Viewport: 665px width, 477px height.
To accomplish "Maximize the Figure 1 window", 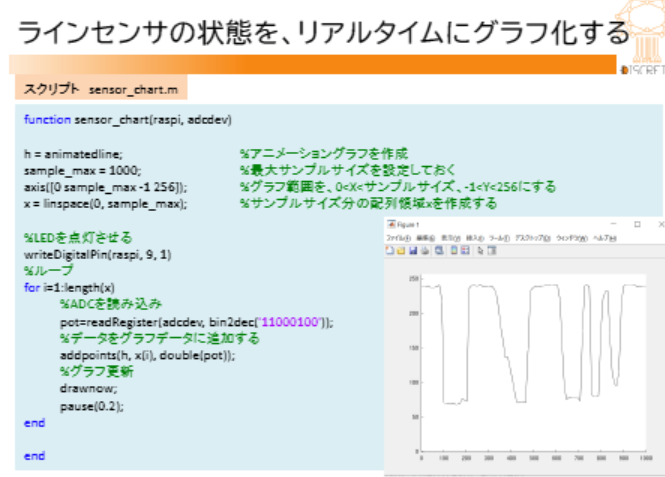I will click(637, 226).
